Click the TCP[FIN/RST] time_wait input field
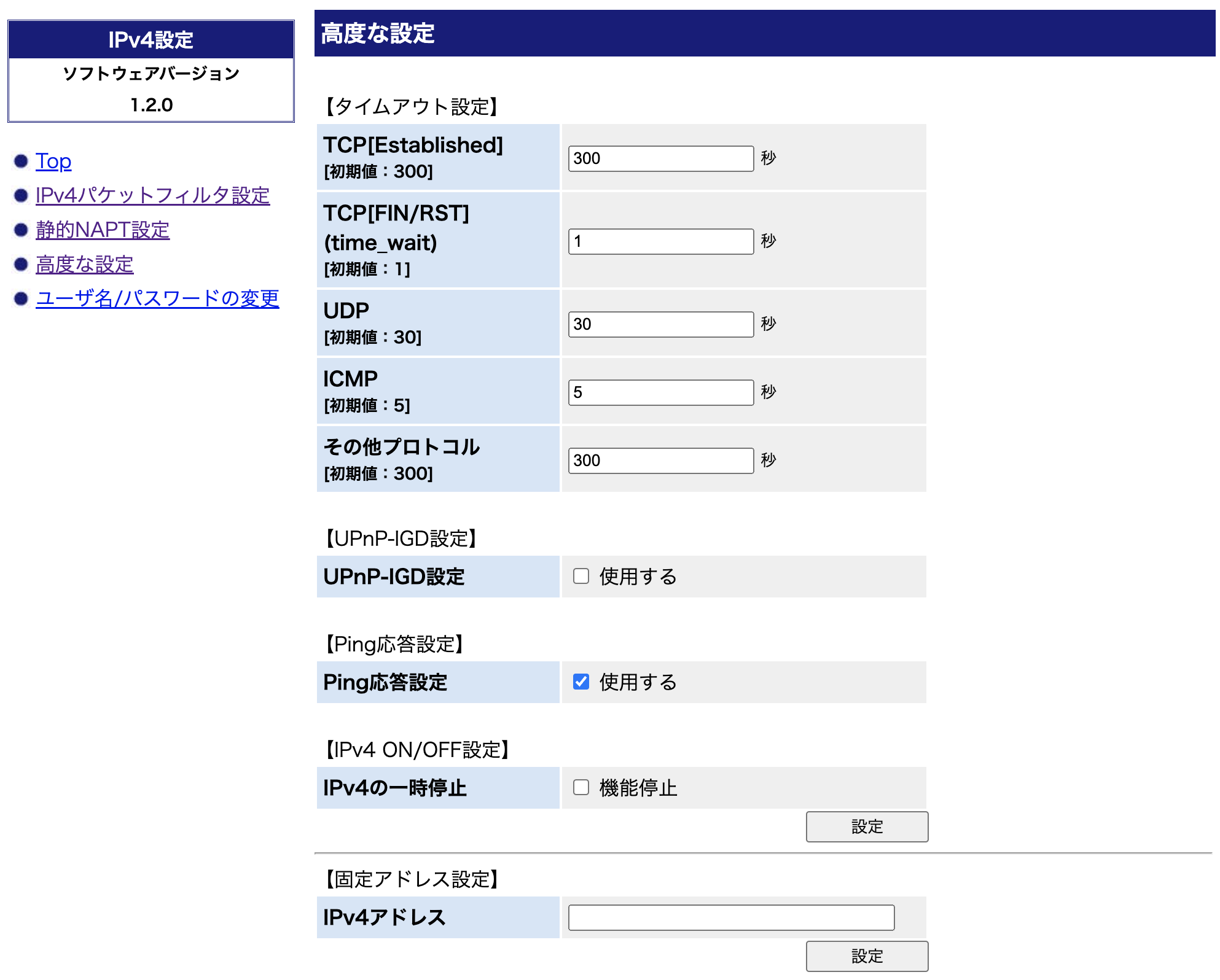The image size is (1220, 980). [x=660, y=242]
